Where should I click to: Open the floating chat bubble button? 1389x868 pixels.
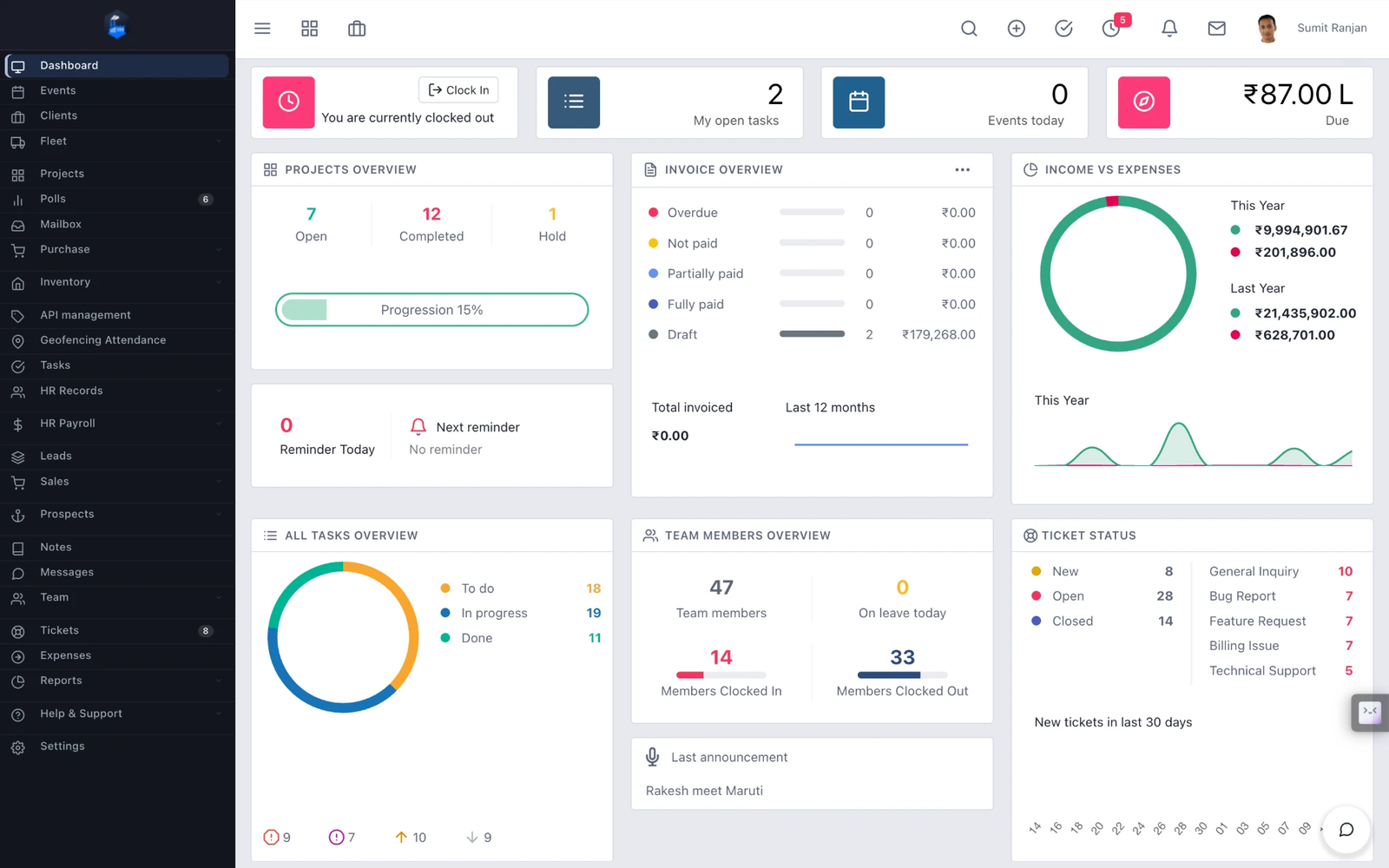coord(1346,830)
